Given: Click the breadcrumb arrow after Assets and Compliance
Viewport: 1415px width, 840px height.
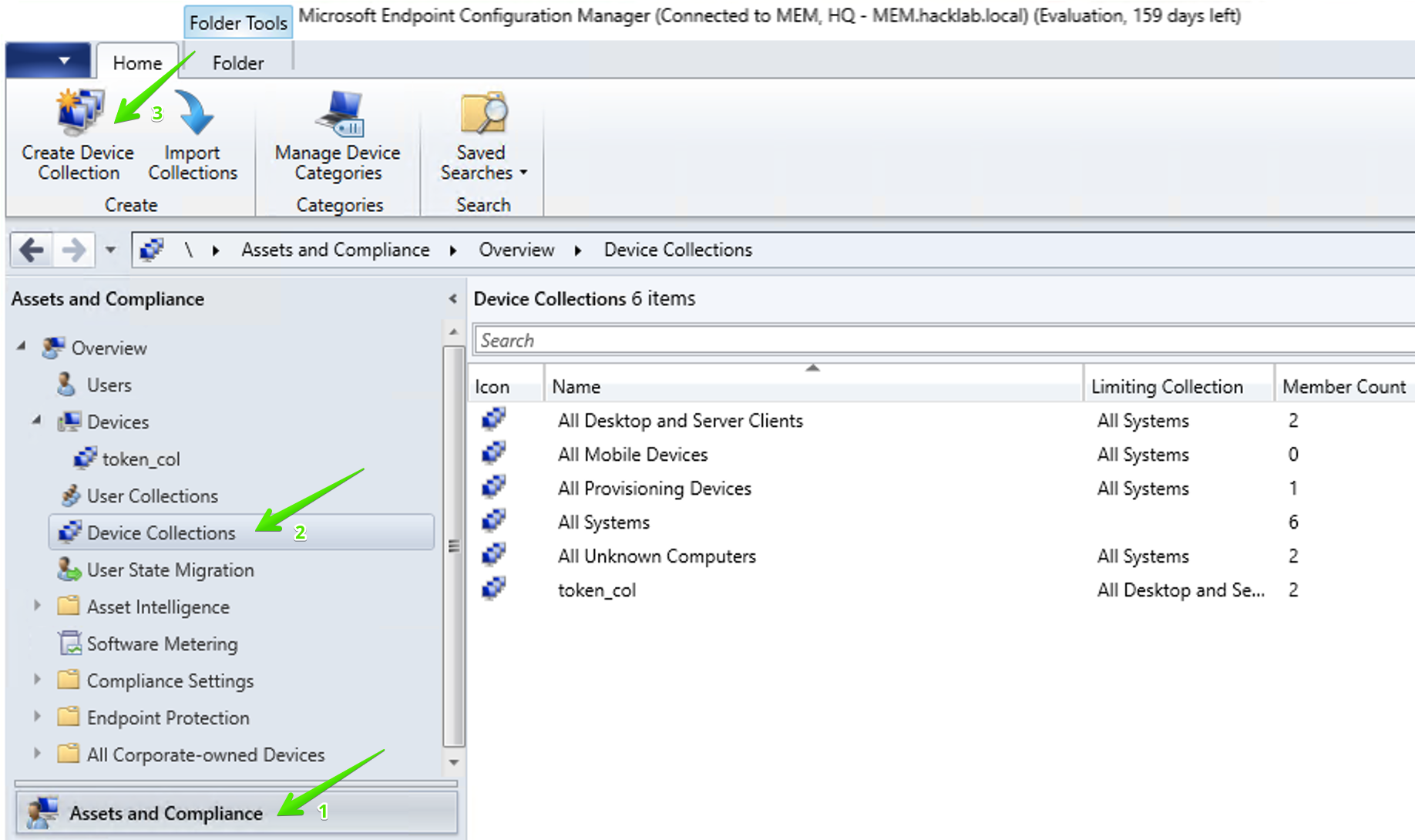Looking at the screenshot, I should point(453,250).
